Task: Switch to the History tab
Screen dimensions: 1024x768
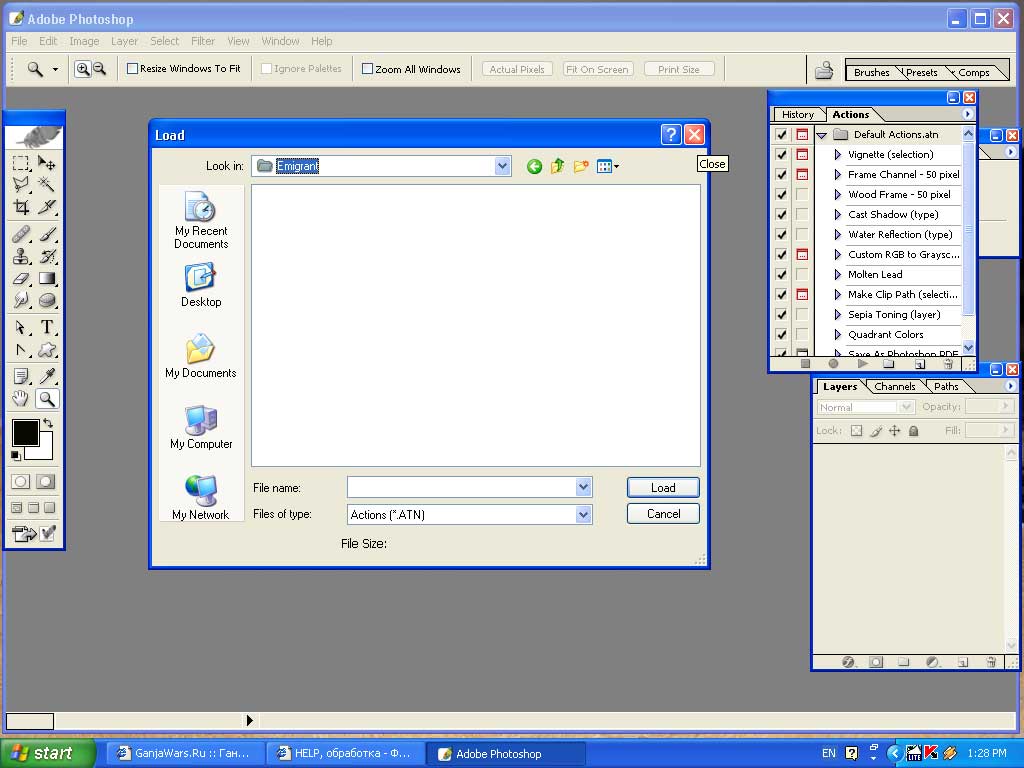Action: tap(797, 115)
